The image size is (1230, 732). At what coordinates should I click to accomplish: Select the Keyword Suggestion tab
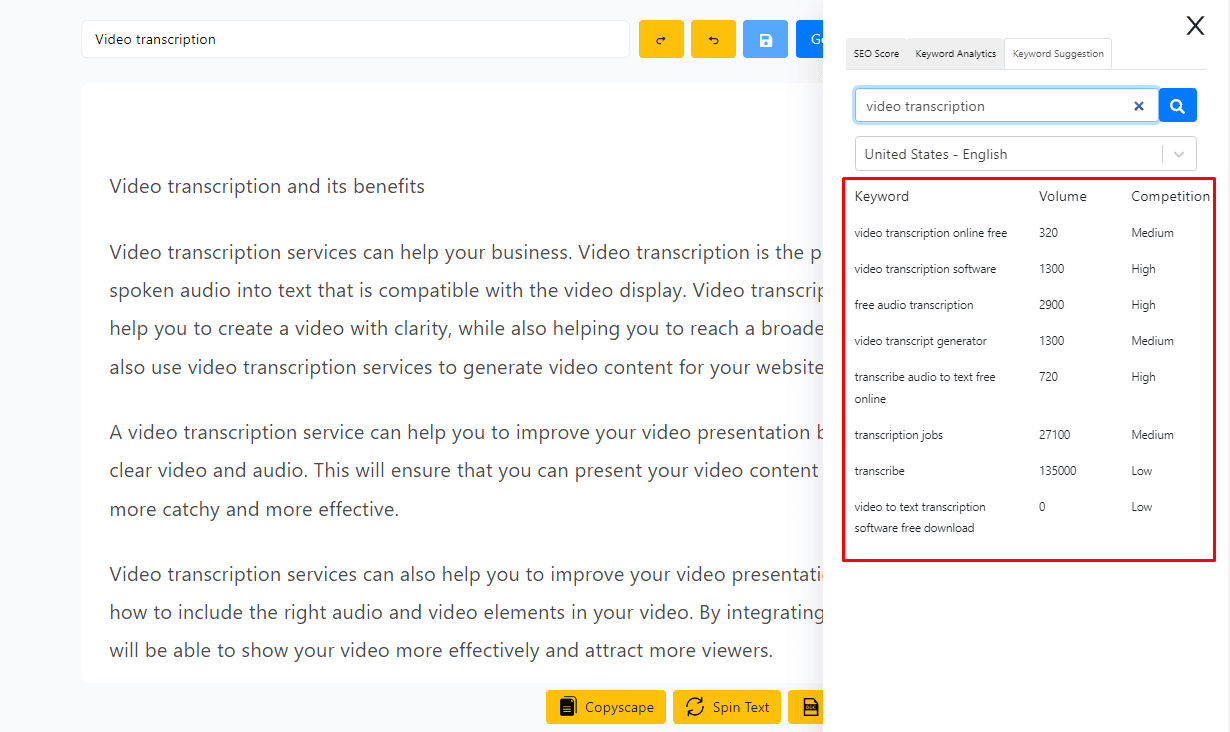point(1058,54)
